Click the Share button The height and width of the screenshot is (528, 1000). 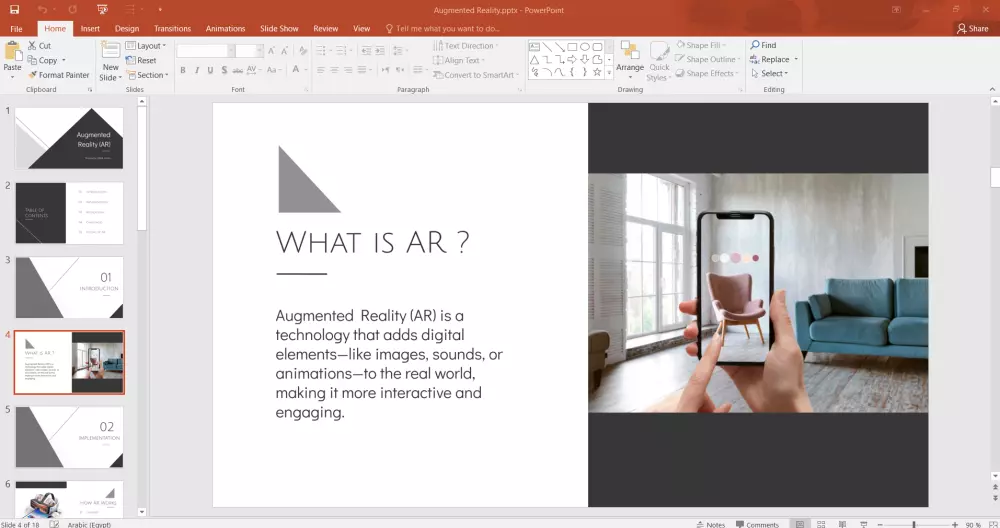coord(973,28)
